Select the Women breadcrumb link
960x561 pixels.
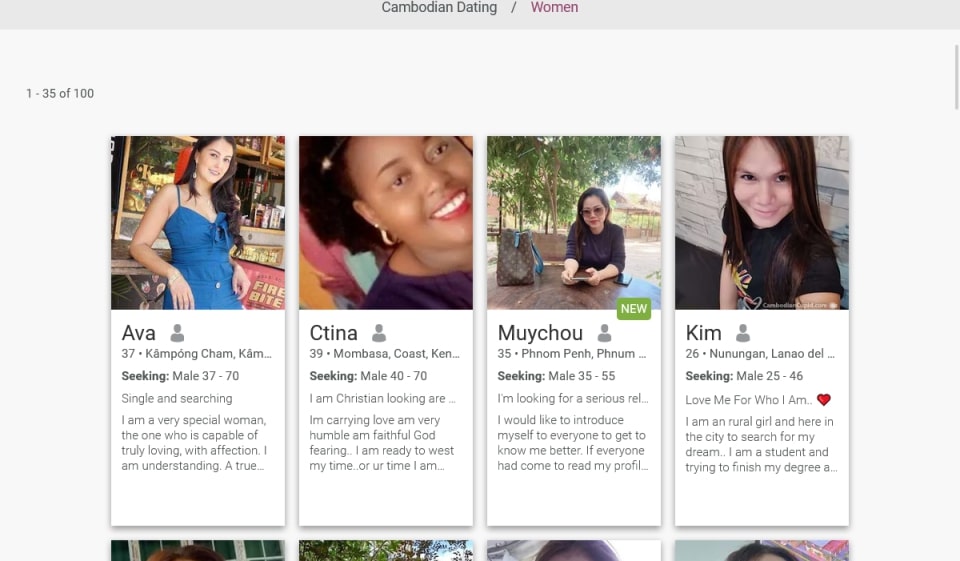pos(554,8)
